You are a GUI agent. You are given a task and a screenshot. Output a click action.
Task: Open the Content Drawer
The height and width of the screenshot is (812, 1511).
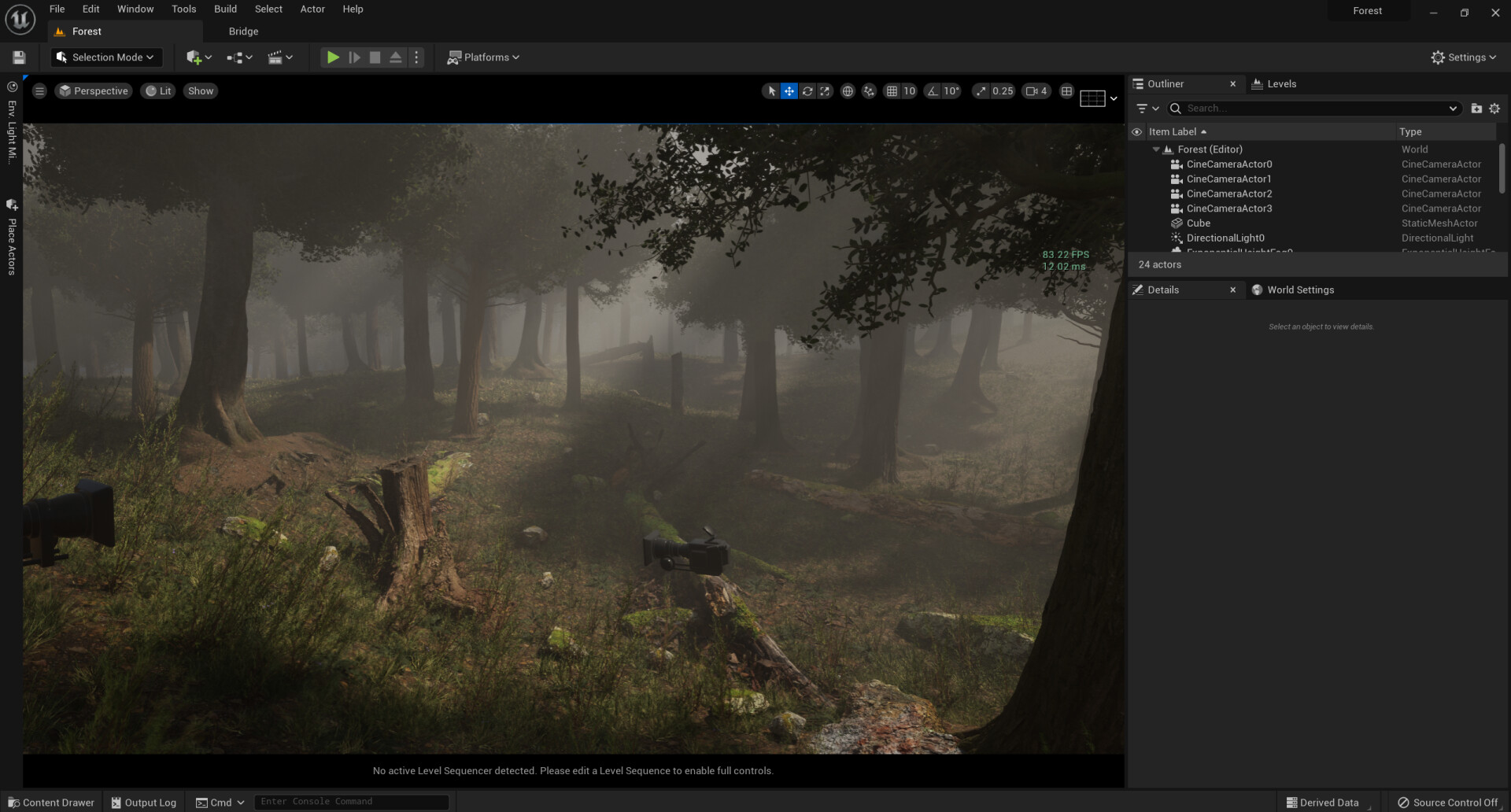50,802
